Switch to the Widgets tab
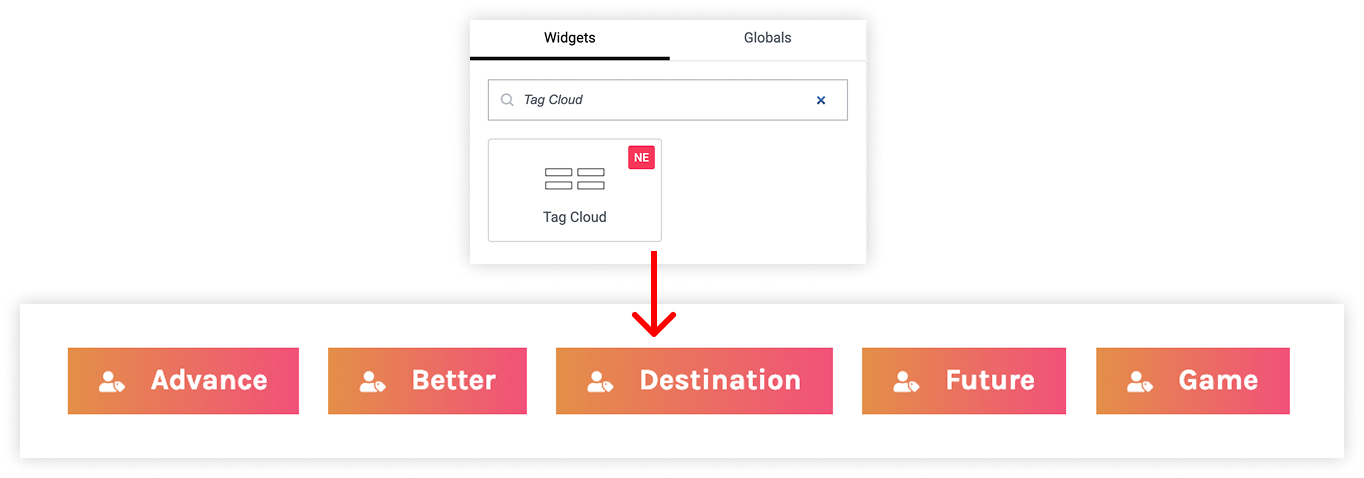The image size is (1364, 478). coord(570,38)
